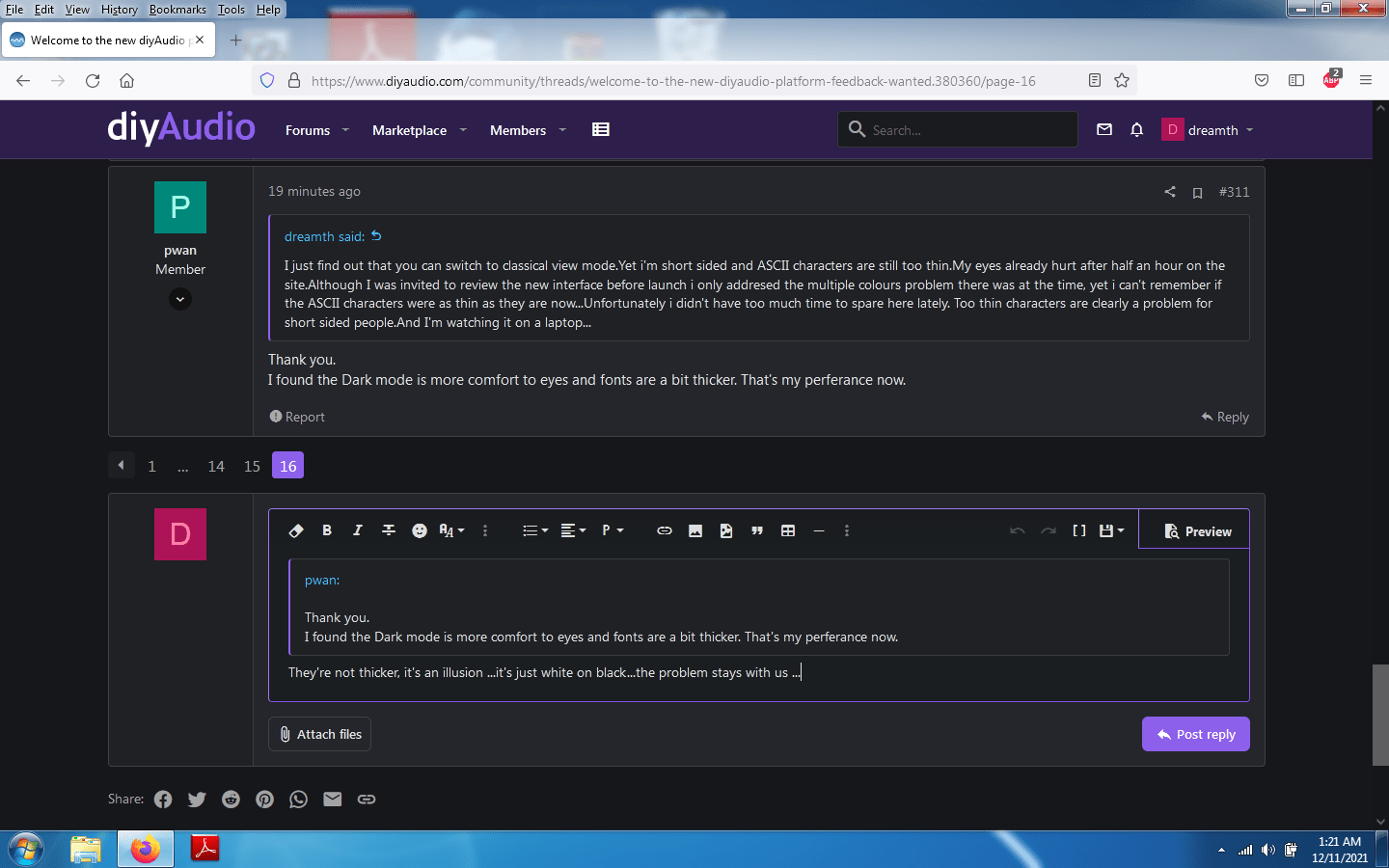Open Firefox Tools menu
The image size is (1389, 868).
point(231,9)
